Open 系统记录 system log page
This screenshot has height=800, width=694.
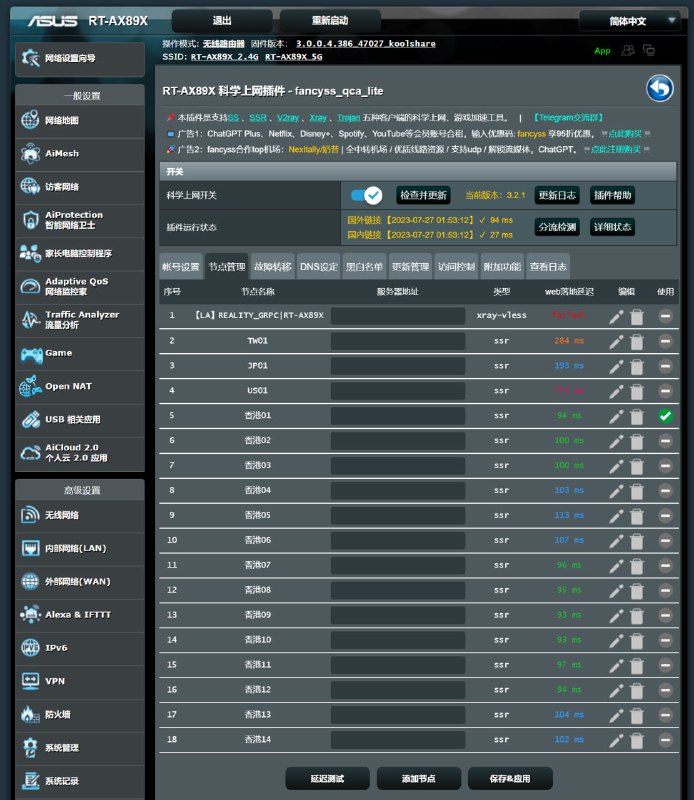[80, 781]
